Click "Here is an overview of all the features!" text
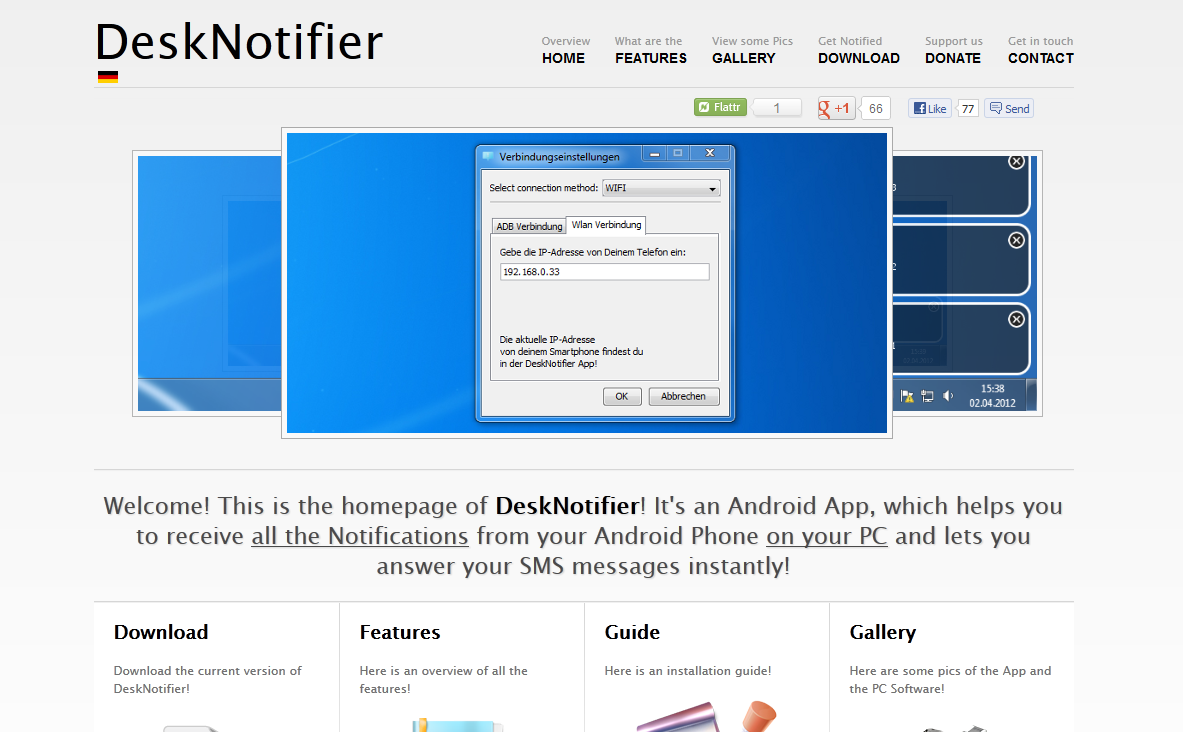Viewport: 1183px width, 732px height. click(444, 679)
